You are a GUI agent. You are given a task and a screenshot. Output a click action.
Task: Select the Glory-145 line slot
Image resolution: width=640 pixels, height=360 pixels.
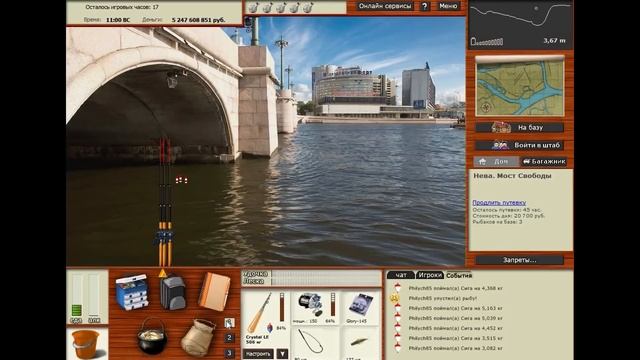click(360, 308)
